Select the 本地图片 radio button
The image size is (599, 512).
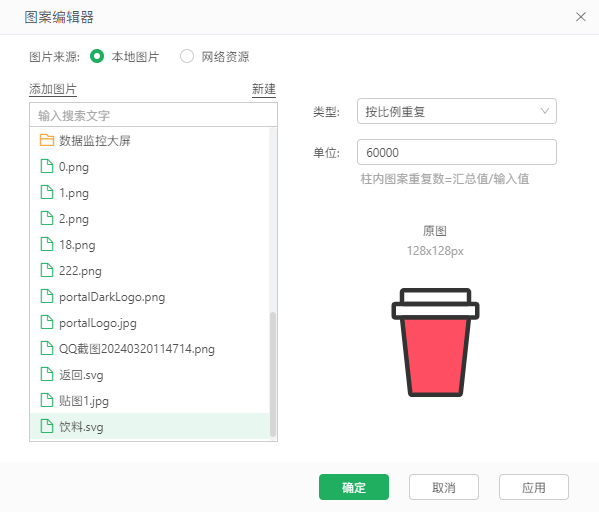[x=97, y=57]
